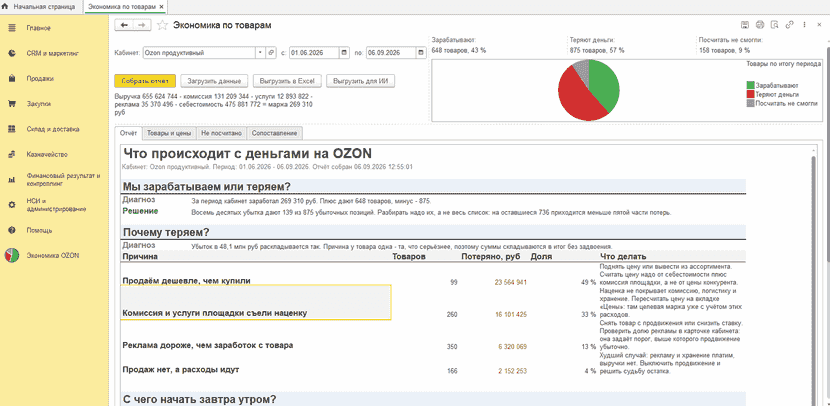Open НСИ и администрирование gear icon
This screenshot has height=406, width=830.
click(x=12, y=205)
